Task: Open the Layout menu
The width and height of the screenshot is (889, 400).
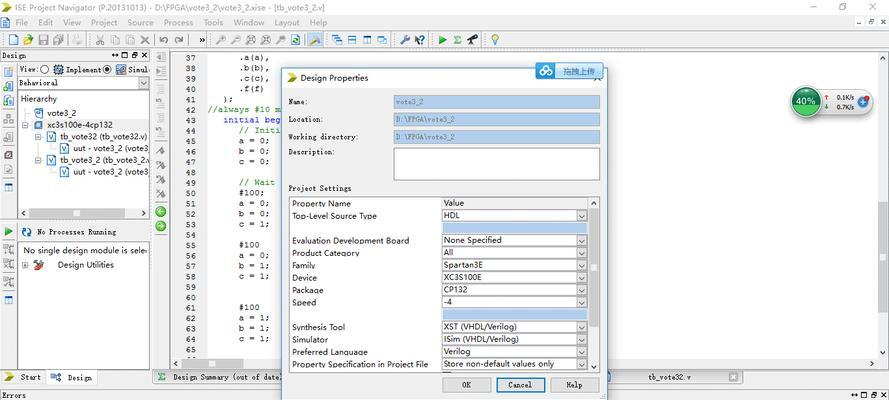Action: pos(287,23)
